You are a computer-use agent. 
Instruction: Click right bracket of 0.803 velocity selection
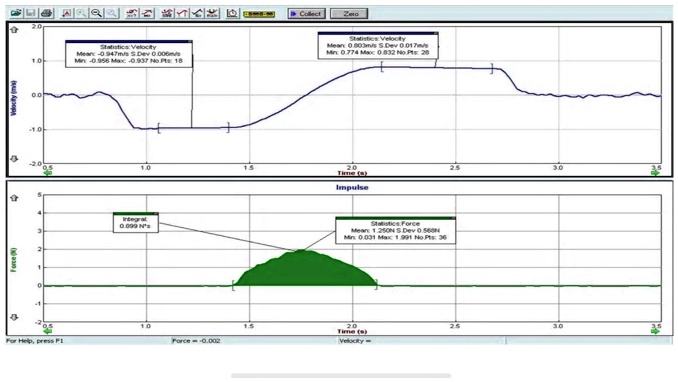coord(492,68)
